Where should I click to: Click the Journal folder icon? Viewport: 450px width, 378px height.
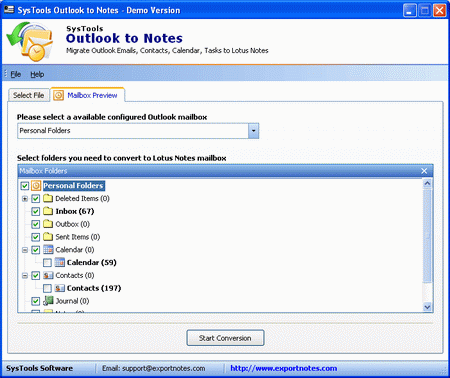click(48, 301)
